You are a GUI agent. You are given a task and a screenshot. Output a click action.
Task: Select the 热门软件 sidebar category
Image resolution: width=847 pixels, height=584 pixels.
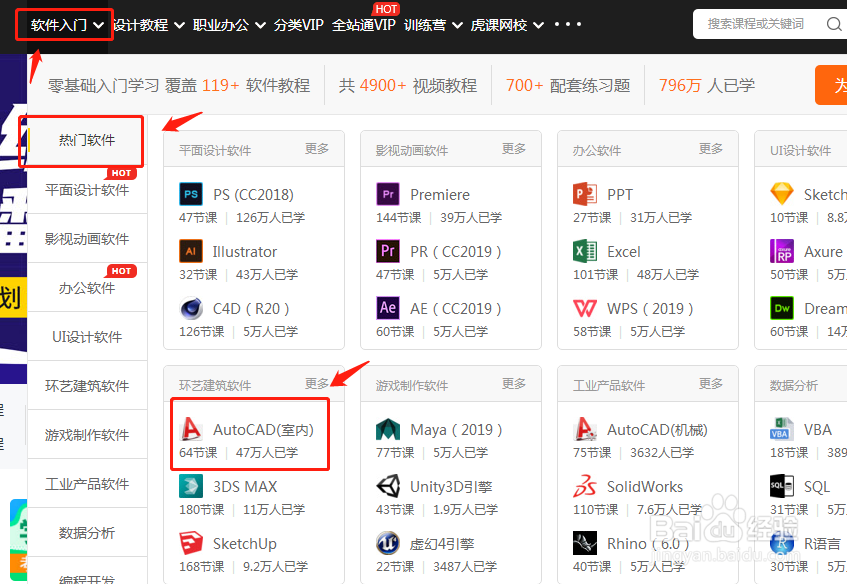pos(87,140)
